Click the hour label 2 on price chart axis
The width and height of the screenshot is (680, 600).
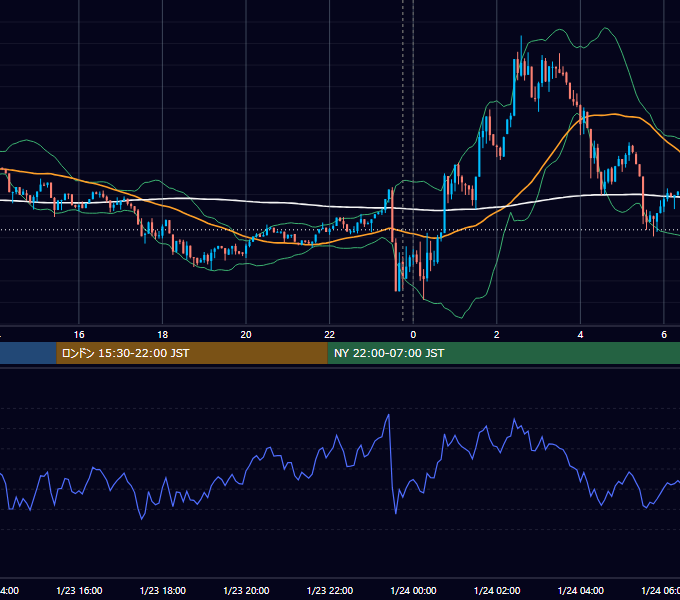tap(497, 335)
